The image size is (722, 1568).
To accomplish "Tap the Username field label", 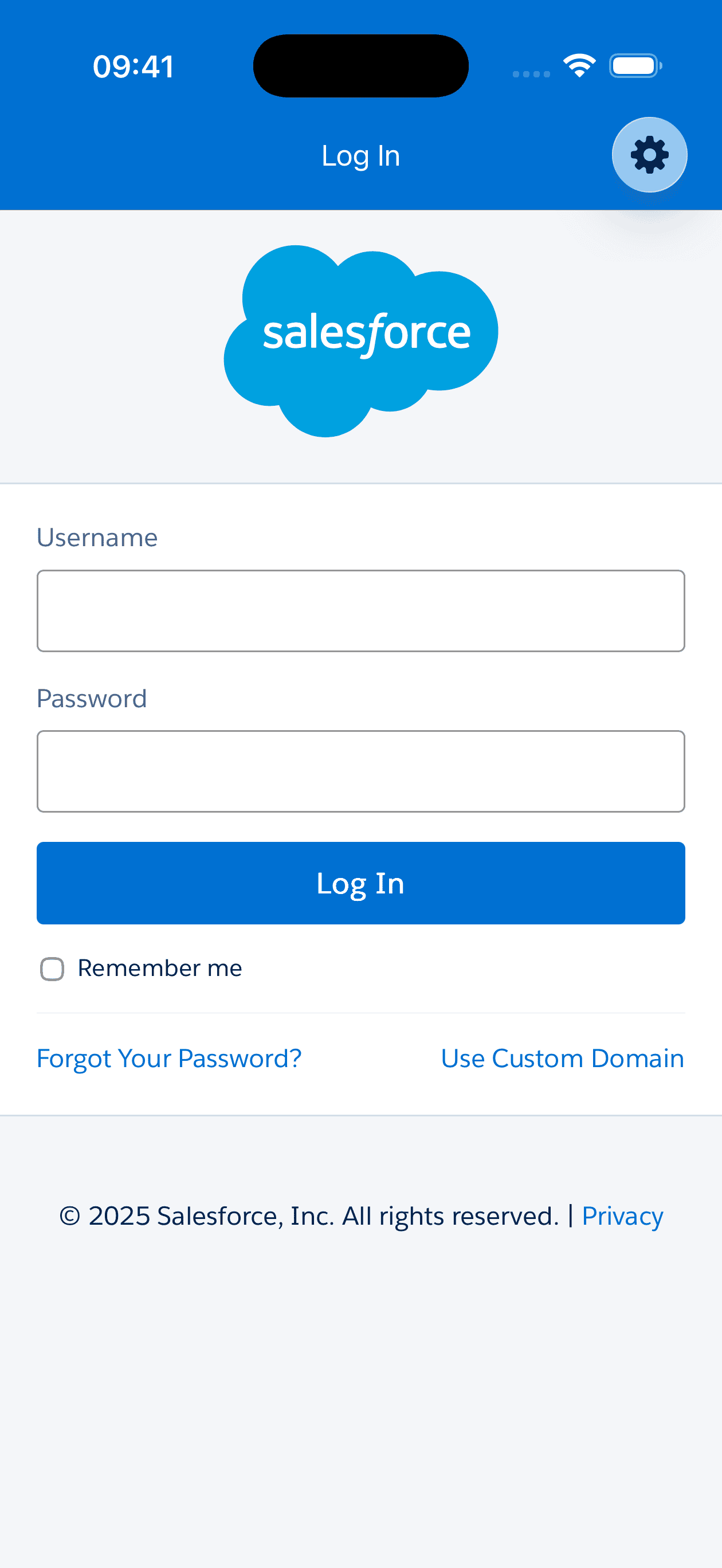I will coord(97,538).
